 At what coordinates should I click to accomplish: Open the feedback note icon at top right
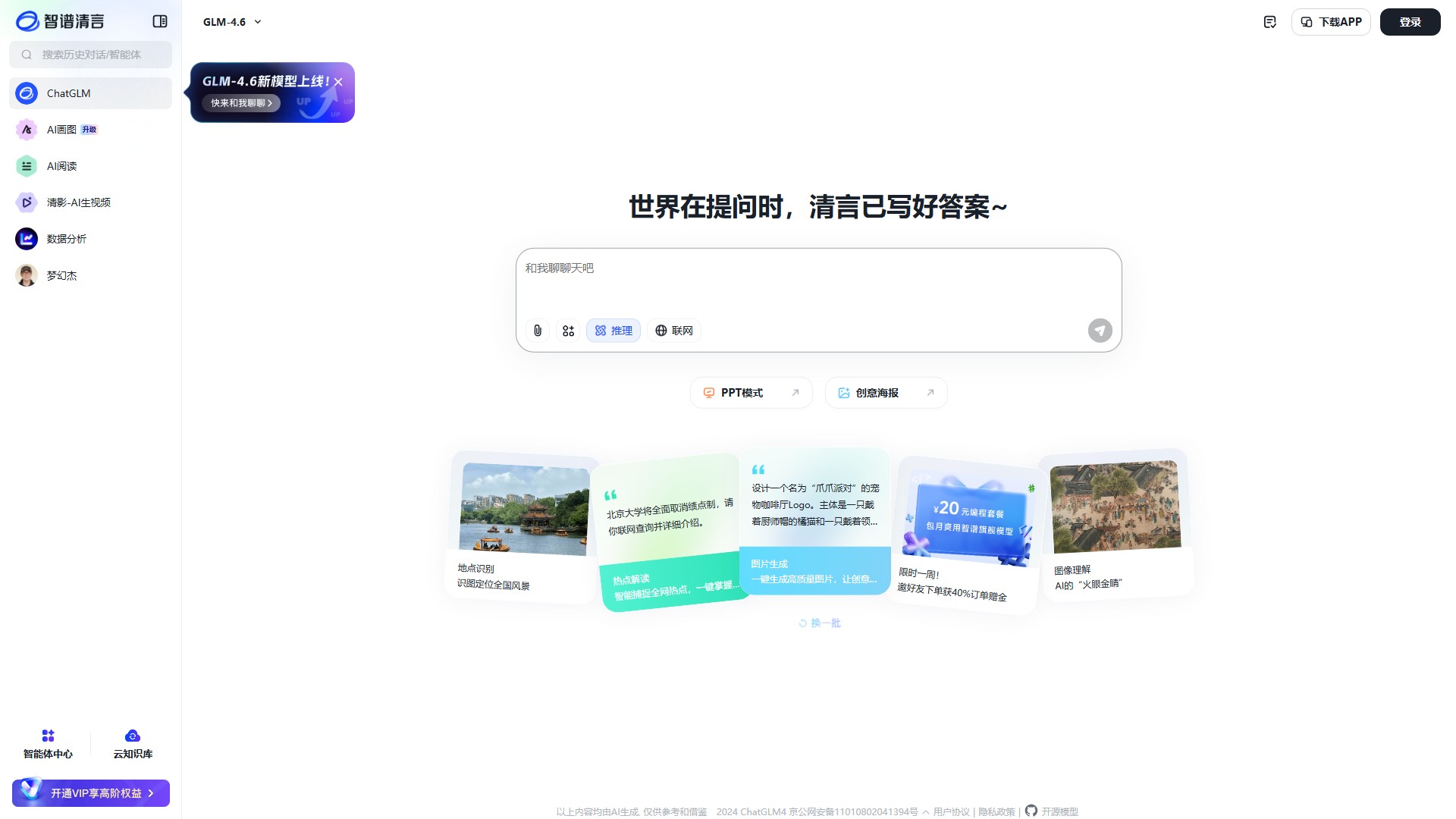pos(1269,22)
